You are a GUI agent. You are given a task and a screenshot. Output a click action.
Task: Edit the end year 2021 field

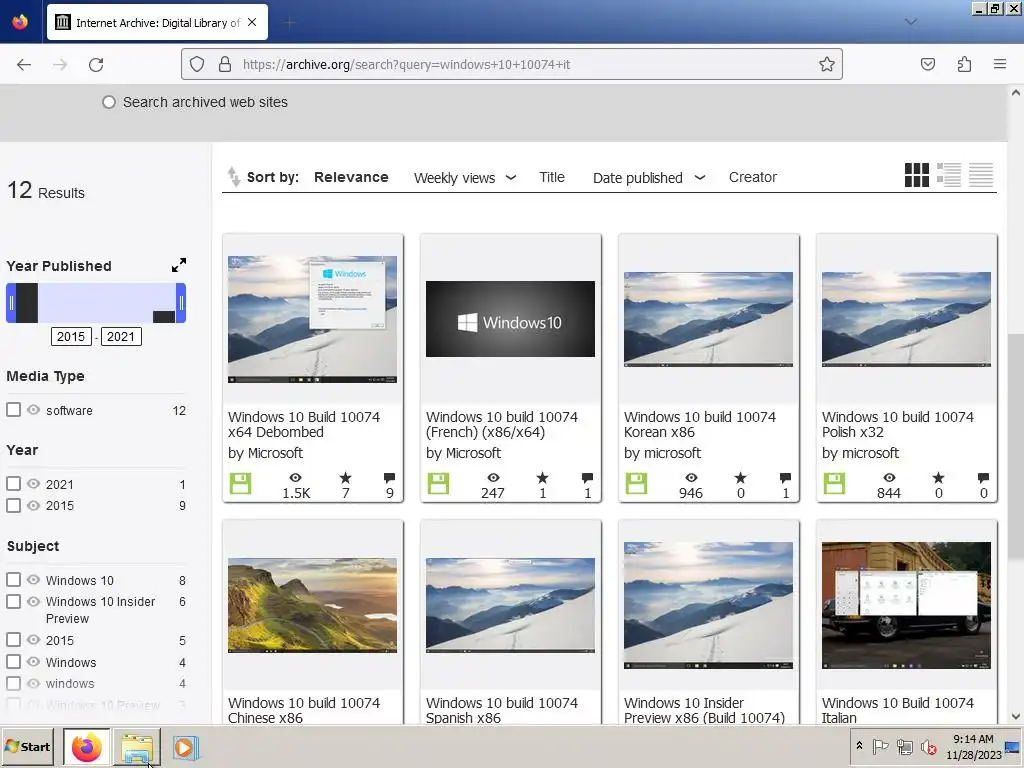(121, 336)
